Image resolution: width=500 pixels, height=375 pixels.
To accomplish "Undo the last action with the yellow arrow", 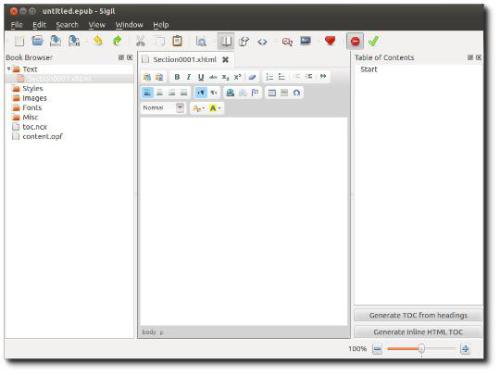I will point(98,41).
